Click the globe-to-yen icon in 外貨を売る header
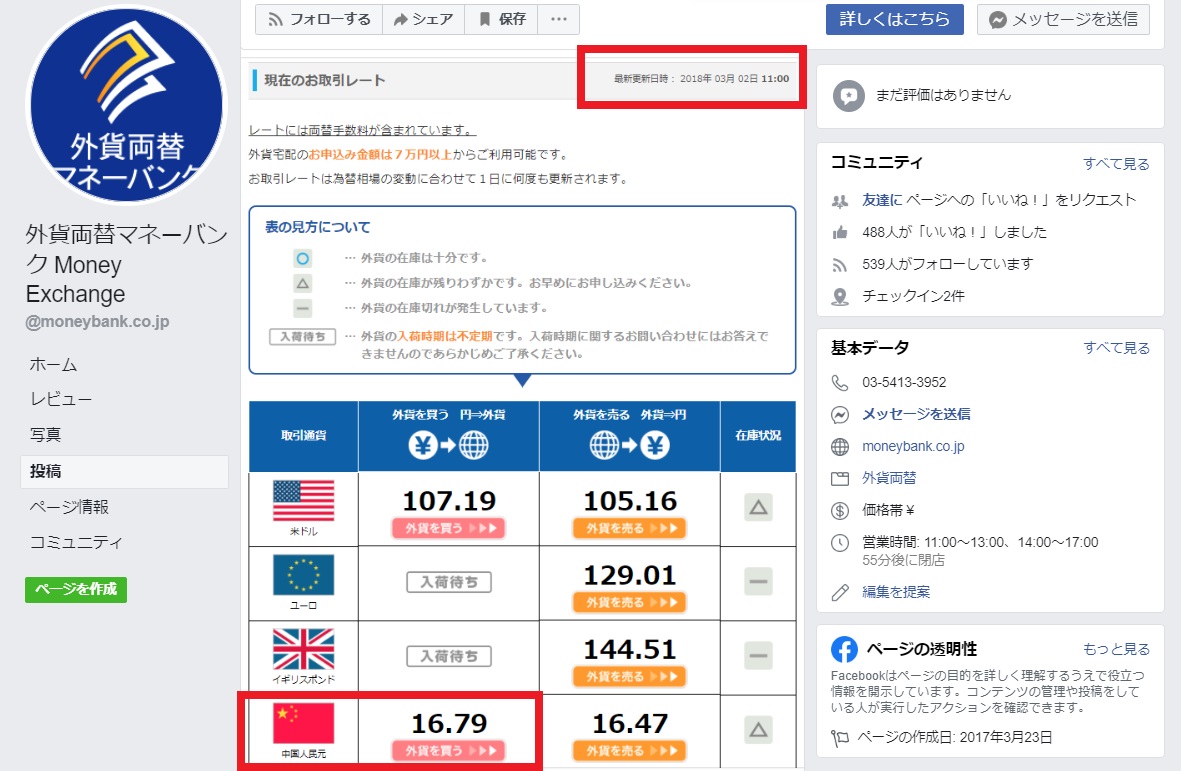 630,446
